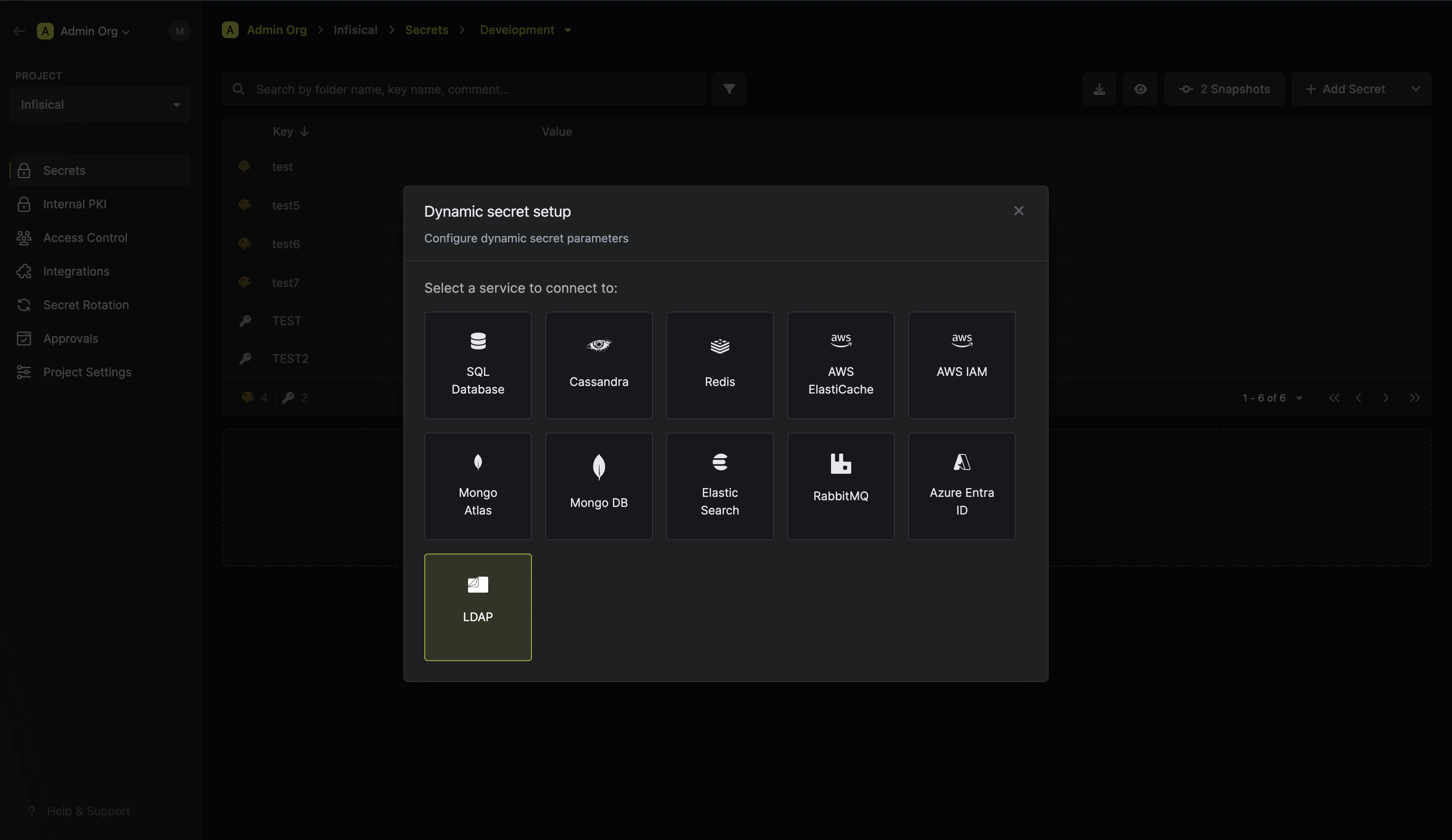This screenshot has width=1452, height=840.
Task: Open the user avatar M
Action: click(180, 31)
